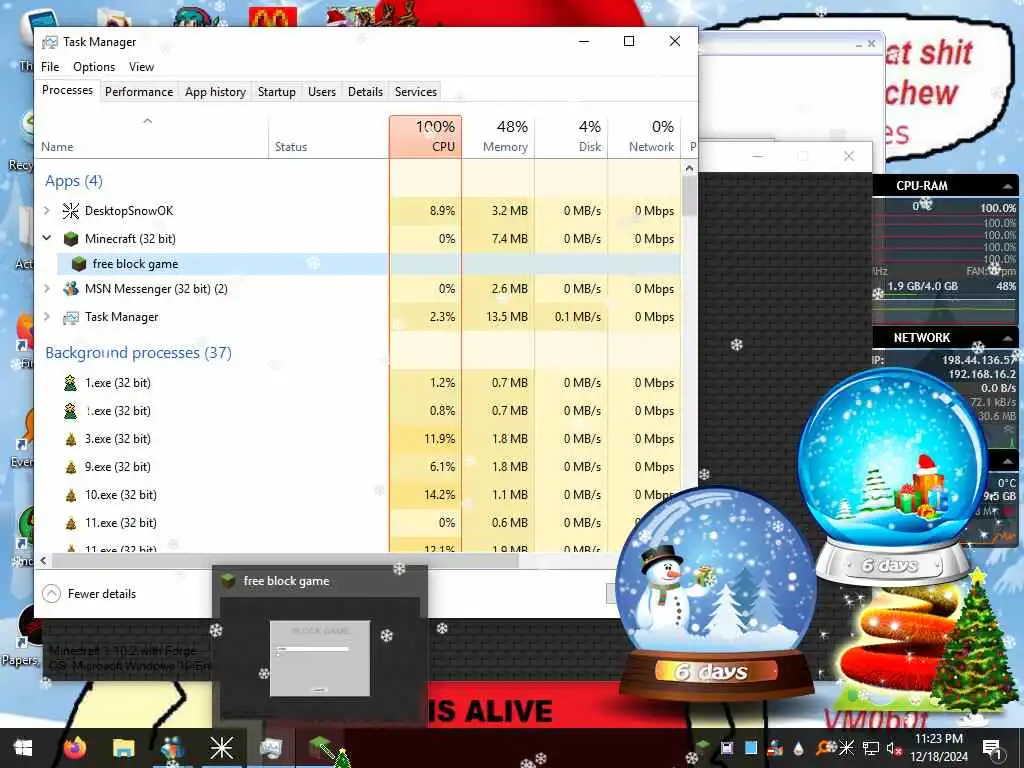
Task: Click the DesktopSnowOK snowflake process icon
Action: (x=71, y=211)
